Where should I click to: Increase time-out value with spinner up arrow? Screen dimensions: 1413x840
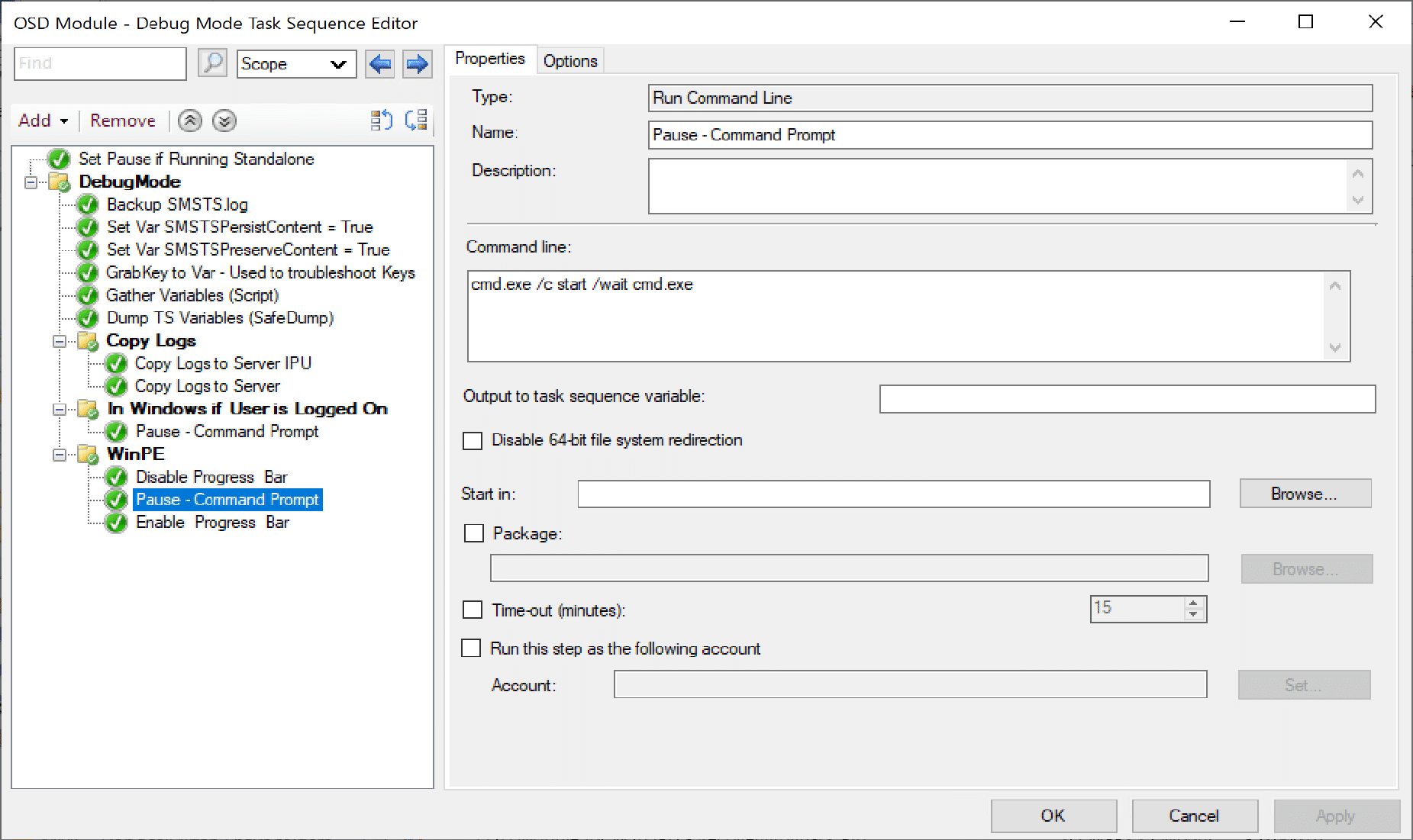[1193, 603]
